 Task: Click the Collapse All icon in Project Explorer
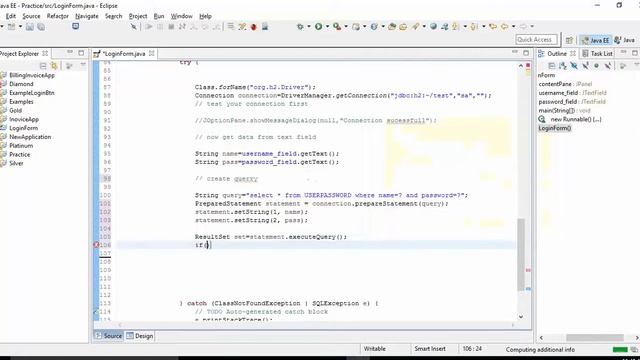(43, 66)
